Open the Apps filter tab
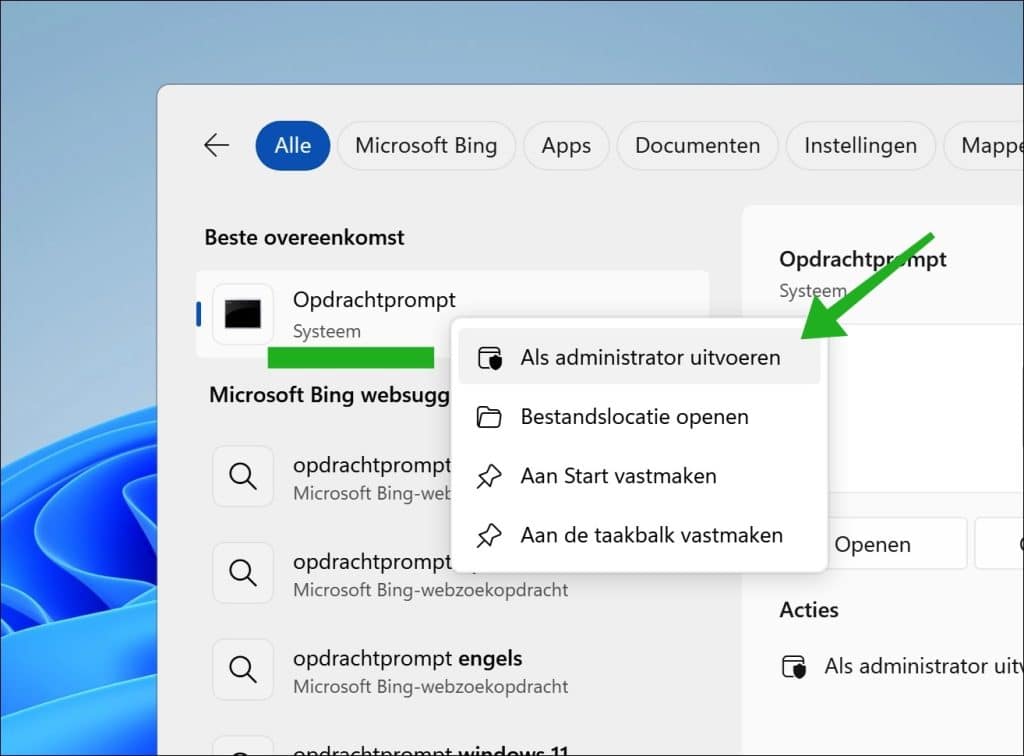The width and height of the screenshot is (1024, 756). [566, 145]
